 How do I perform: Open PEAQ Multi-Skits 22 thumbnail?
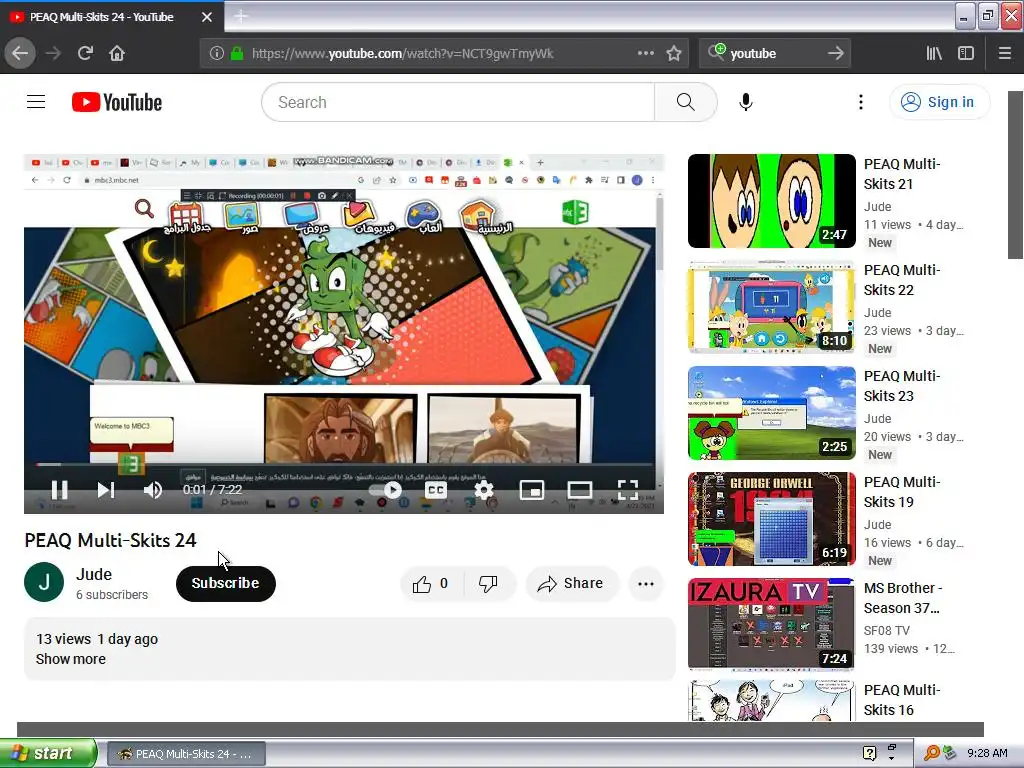771,307
